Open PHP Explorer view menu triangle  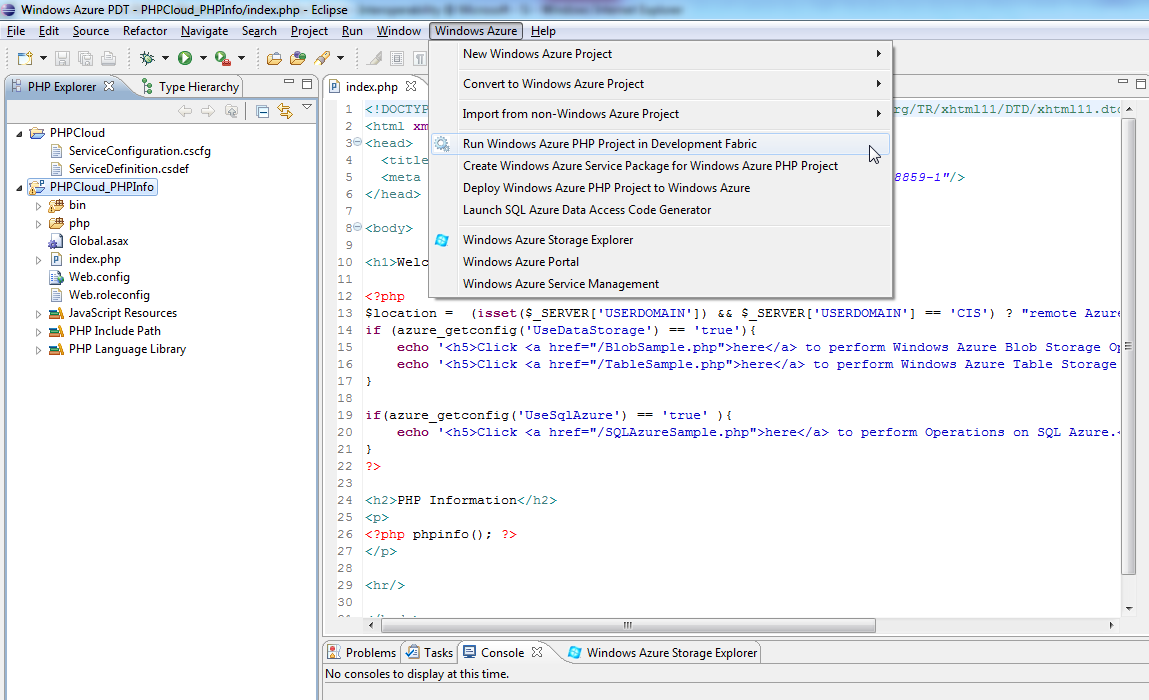tap(307, 108)
